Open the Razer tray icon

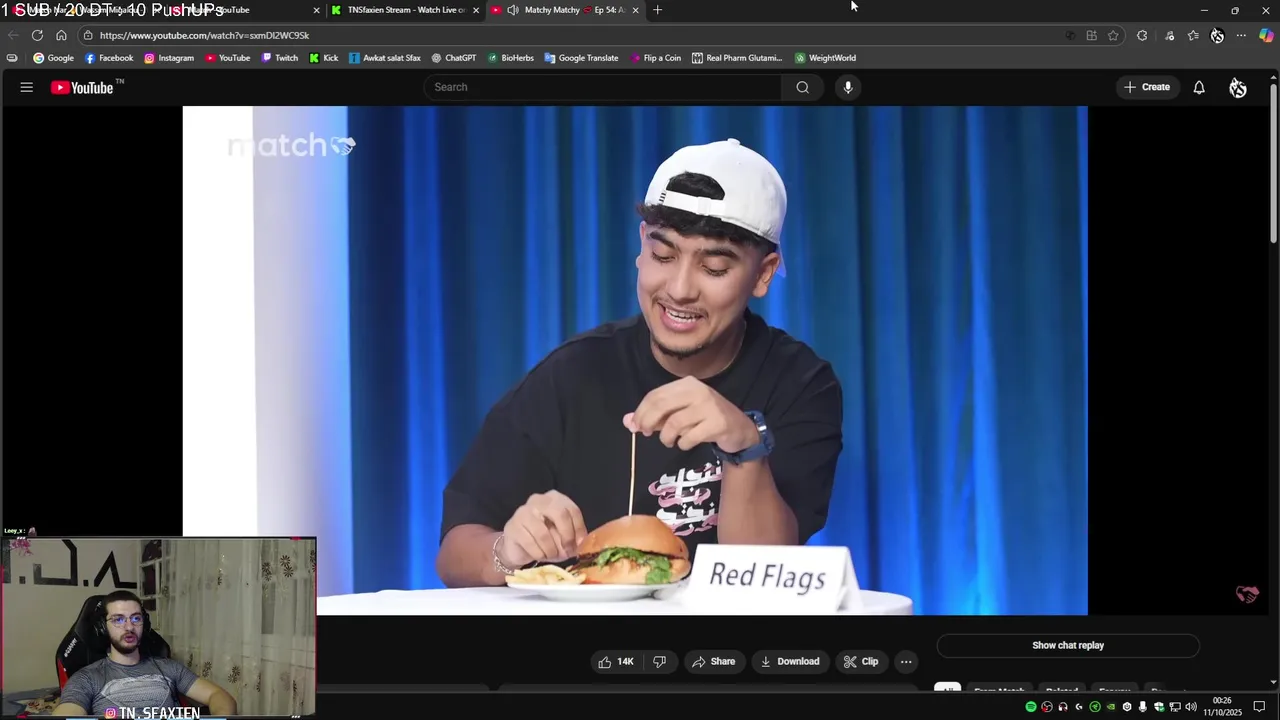point(1095,707)
